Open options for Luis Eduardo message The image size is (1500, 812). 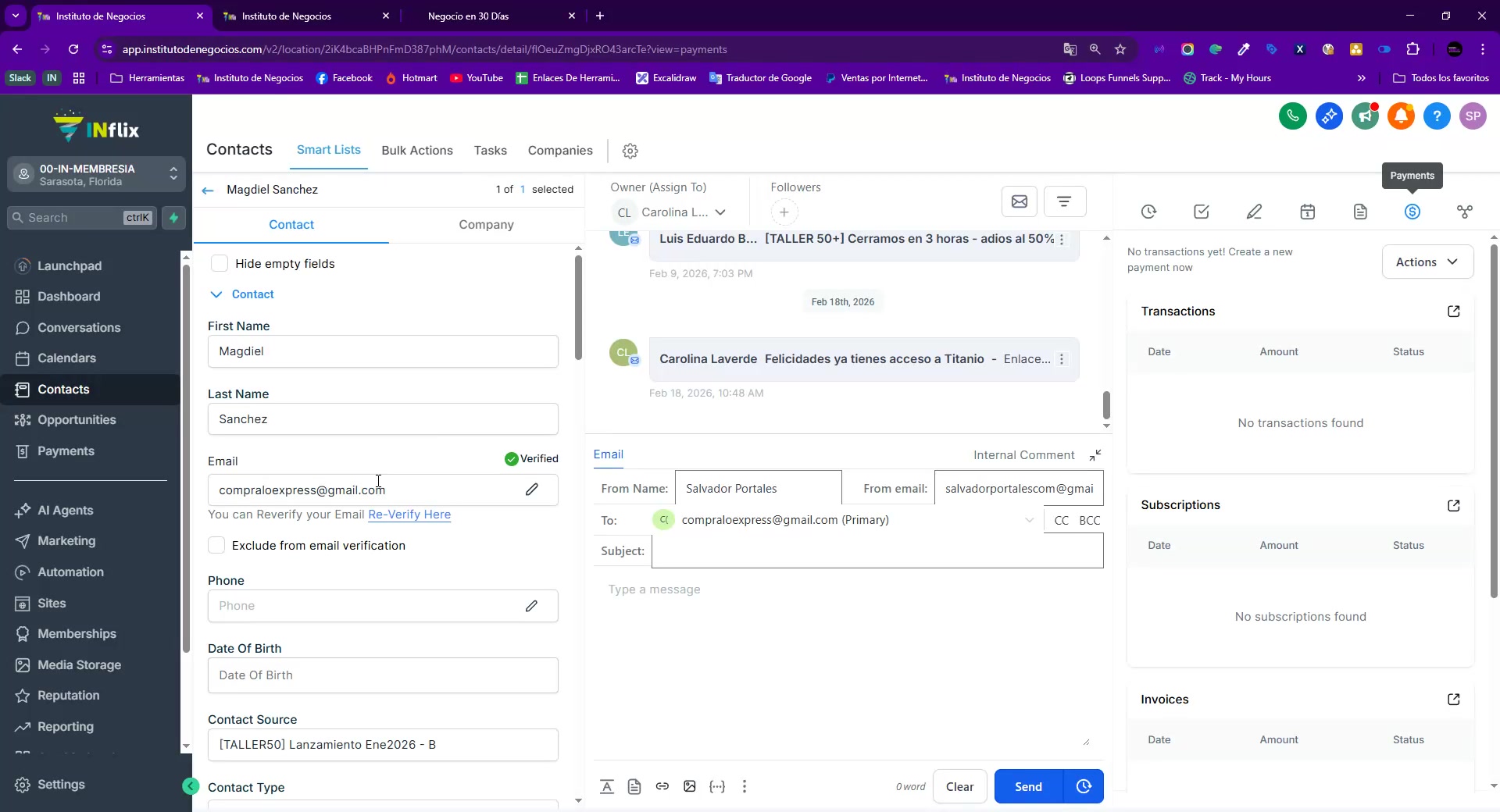point(1062,240)
